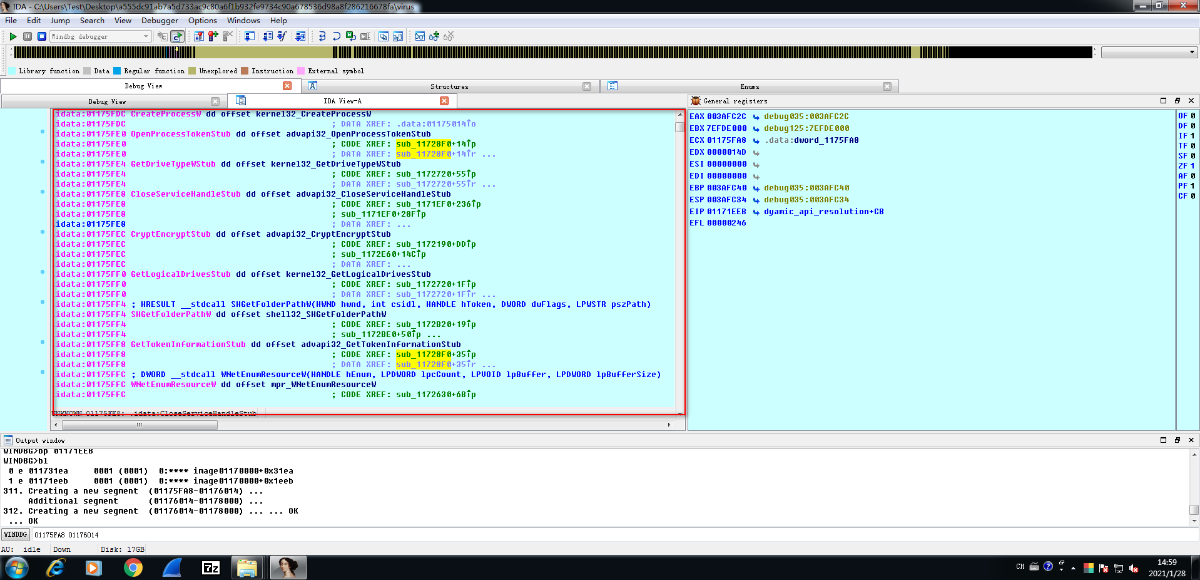Viewport: 1200px width, 580px height.
Task: Click the WINDBG command line button
Action: coord(14,535)
